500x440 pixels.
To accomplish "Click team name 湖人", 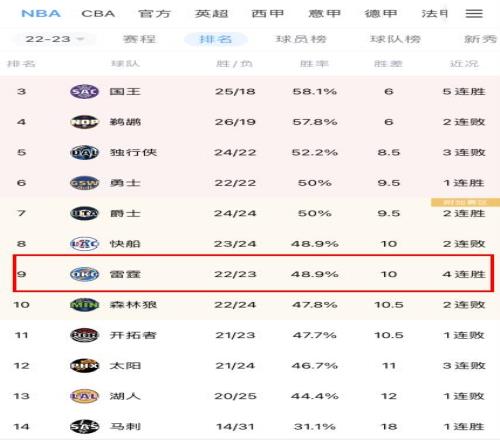I will 125,396.
